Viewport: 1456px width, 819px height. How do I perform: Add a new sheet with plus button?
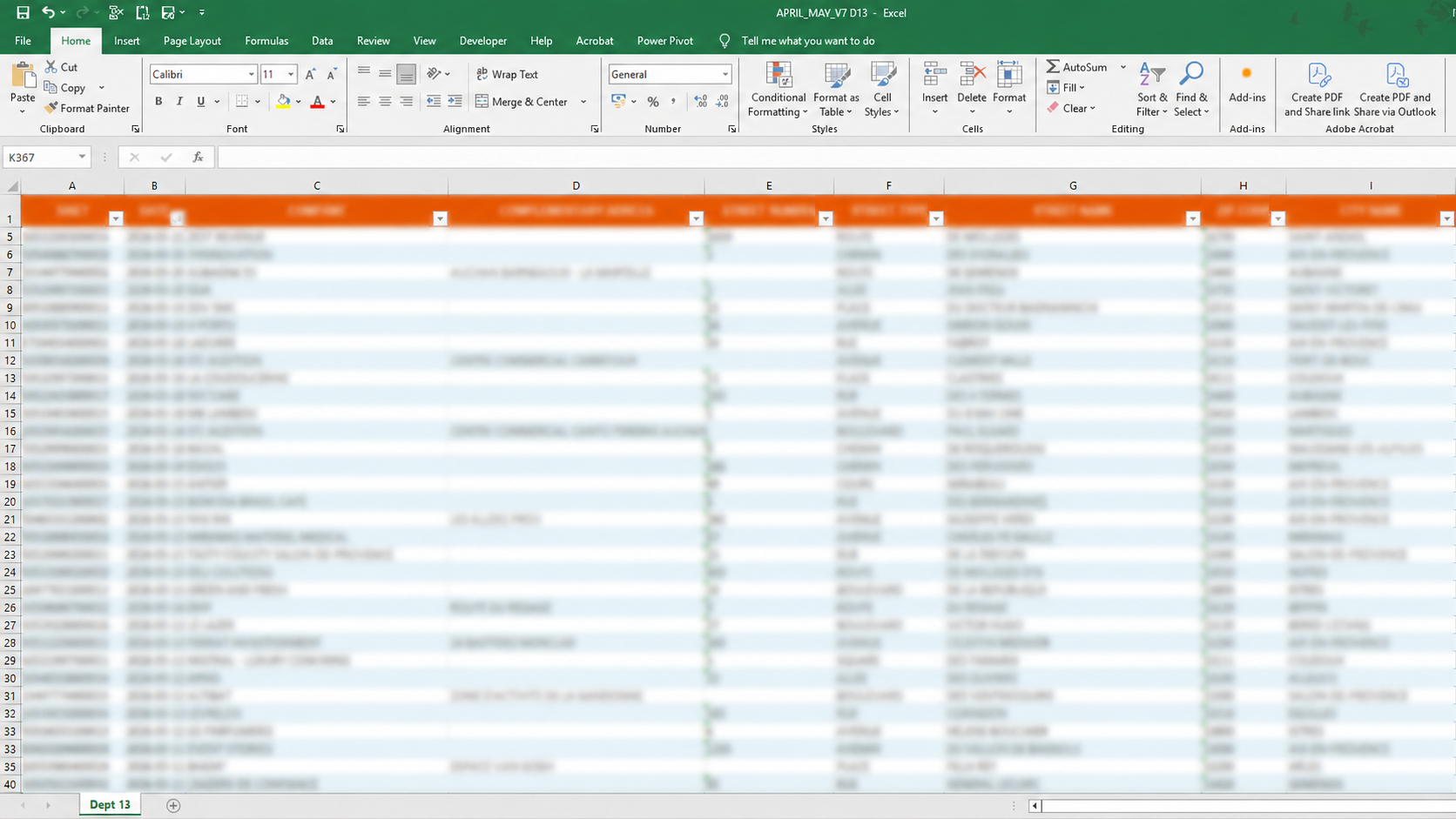[173, 805]
